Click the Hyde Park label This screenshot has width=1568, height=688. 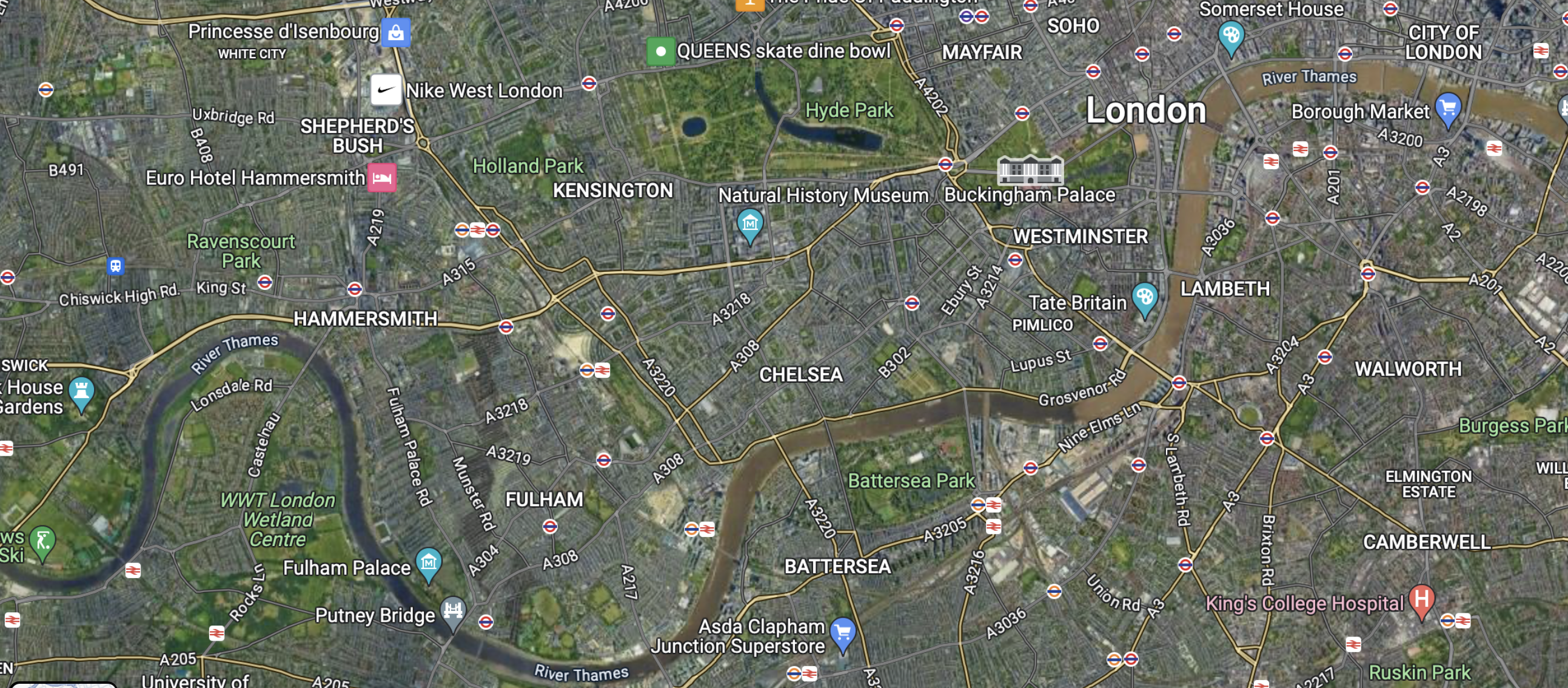[849, 110]
